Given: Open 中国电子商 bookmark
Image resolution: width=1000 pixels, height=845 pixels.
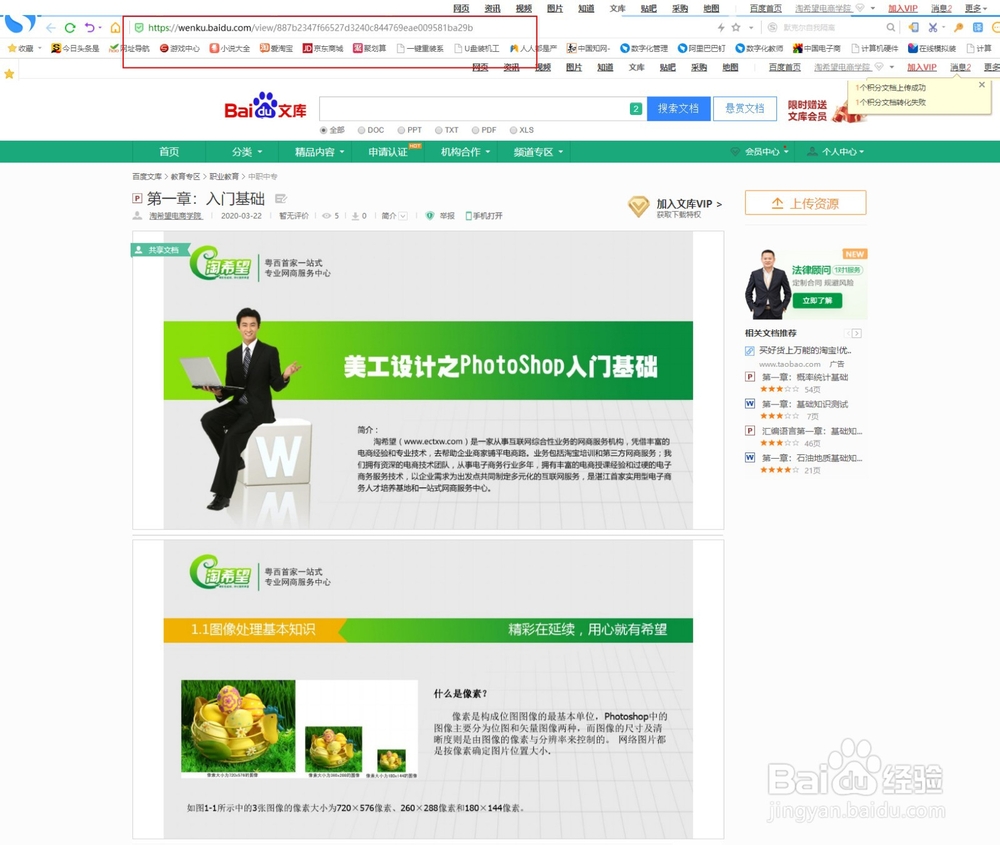Looking at the screenshot, I should pyautogui.click(x=816, y=48).
